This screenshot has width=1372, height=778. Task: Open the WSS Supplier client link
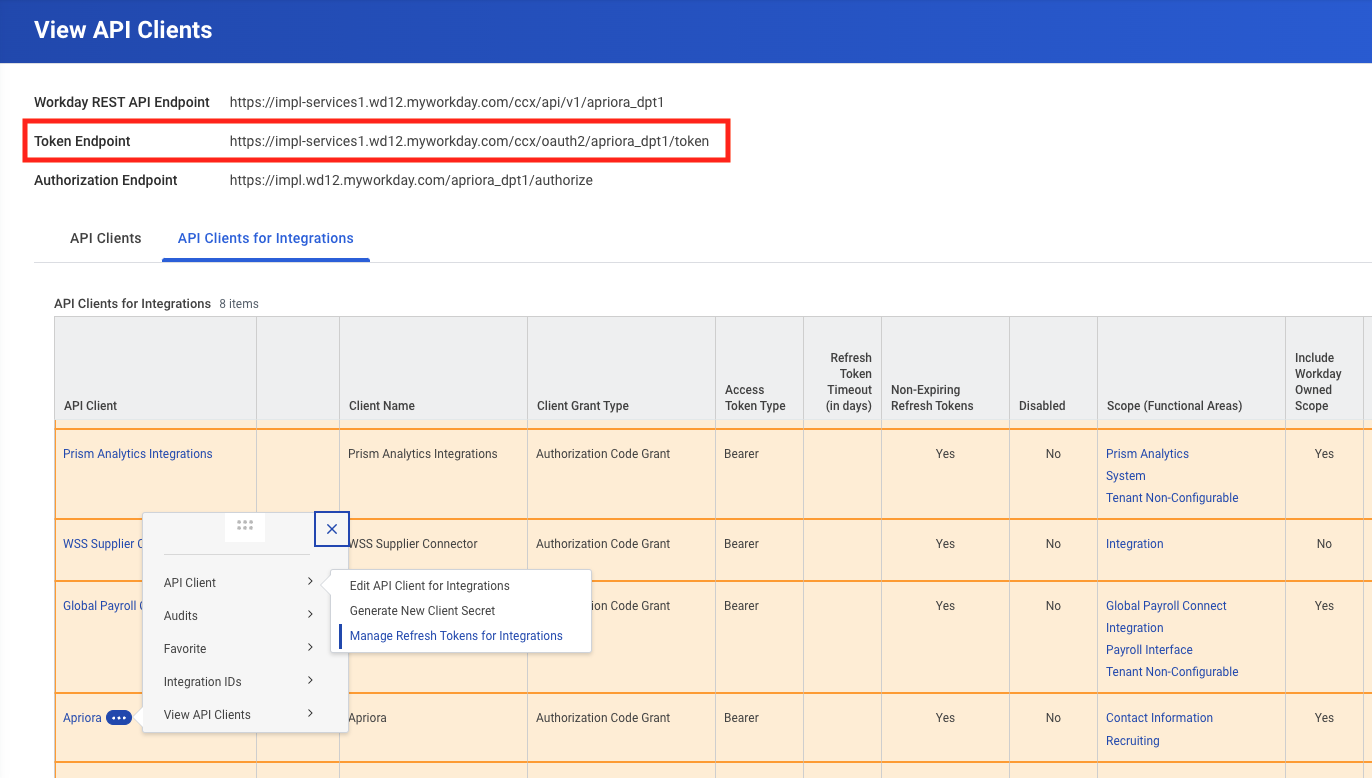coord(103,544)
